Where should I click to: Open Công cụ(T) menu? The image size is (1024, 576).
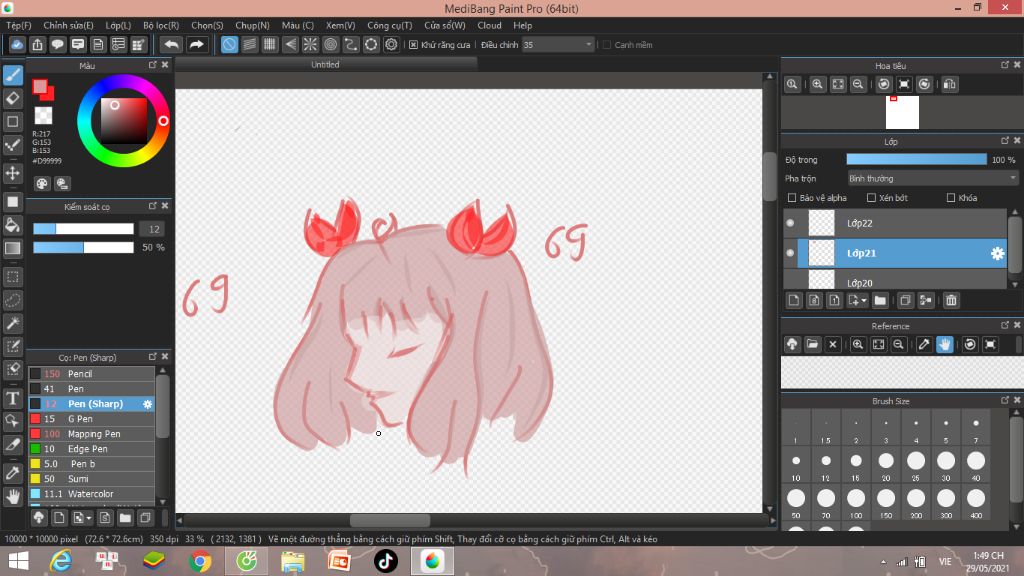pos(389,25)
